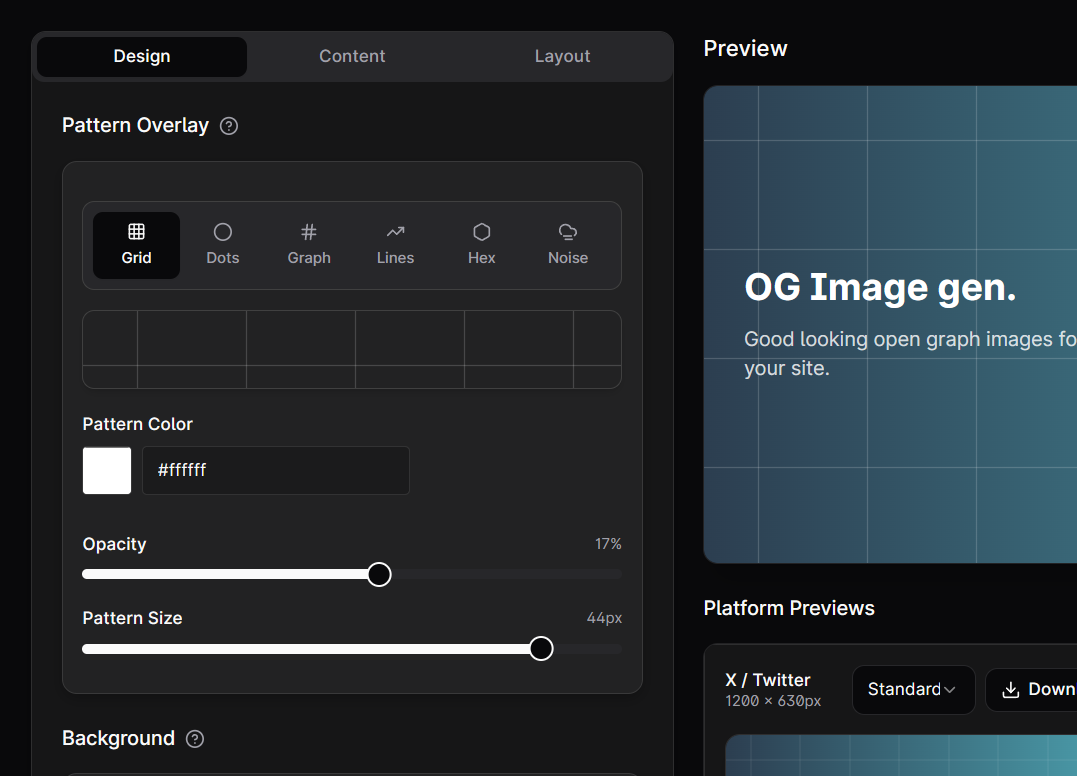The width and height of the screenshot is (1077, 776).
Task: Click the 17% opacity value
Action: coord(608,544)
